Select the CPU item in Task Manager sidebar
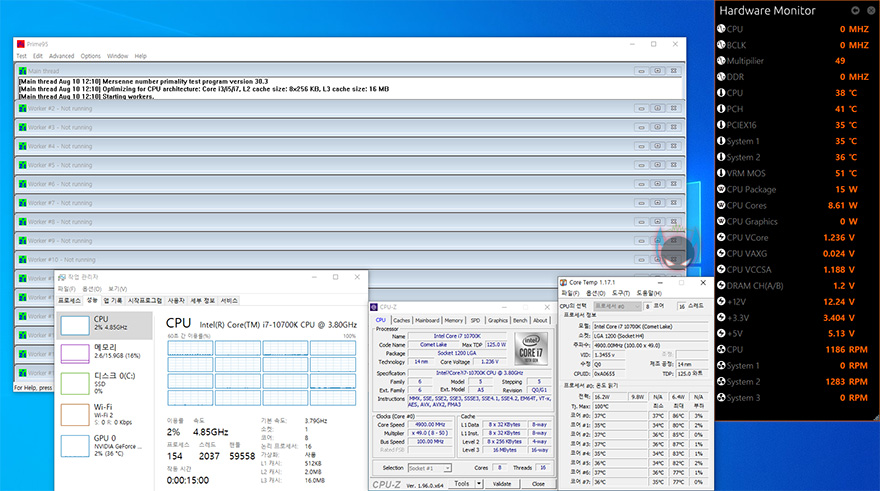880x491 pixels. (105, 325)
